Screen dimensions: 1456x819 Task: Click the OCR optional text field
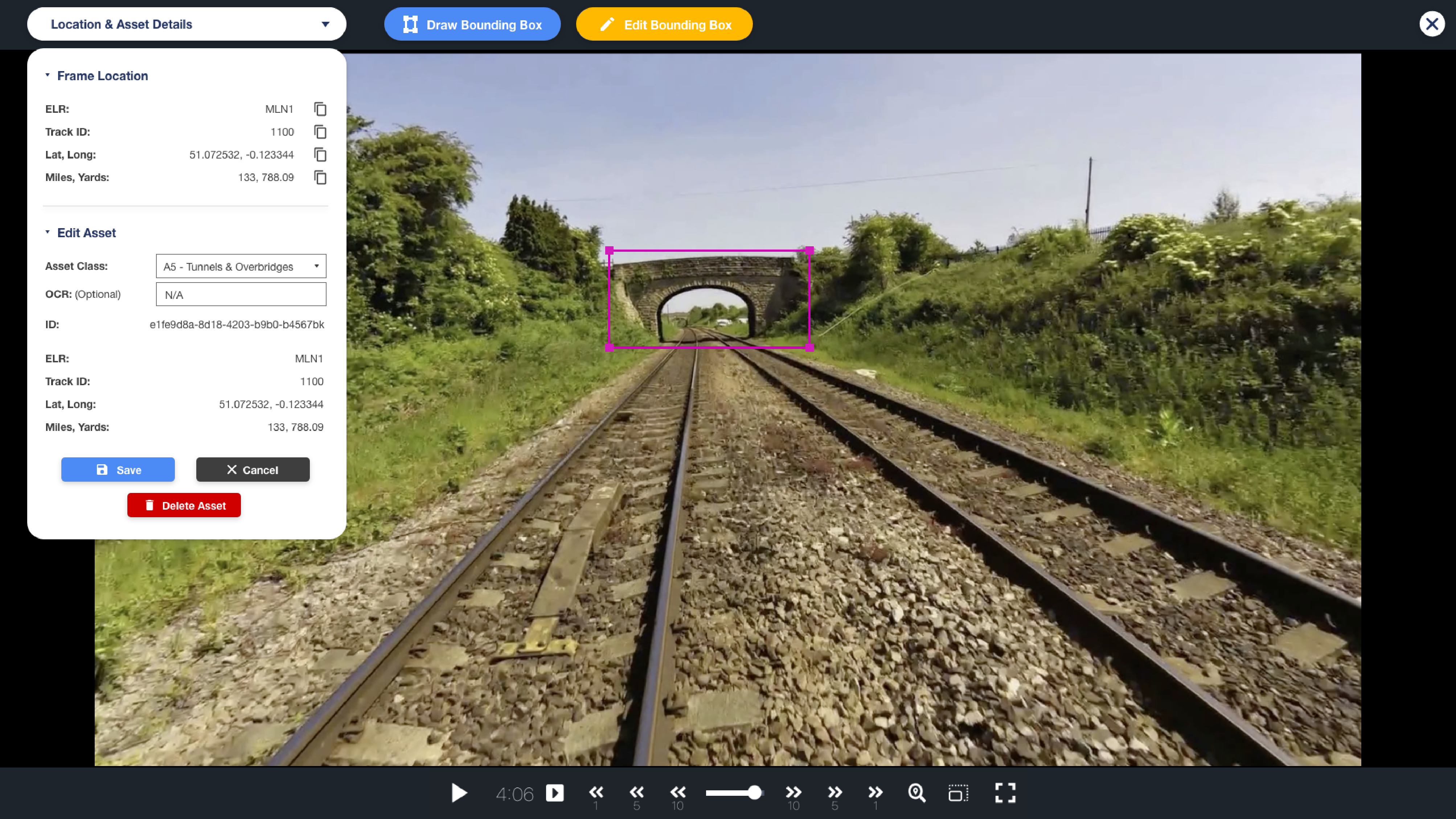coord(241,295)
